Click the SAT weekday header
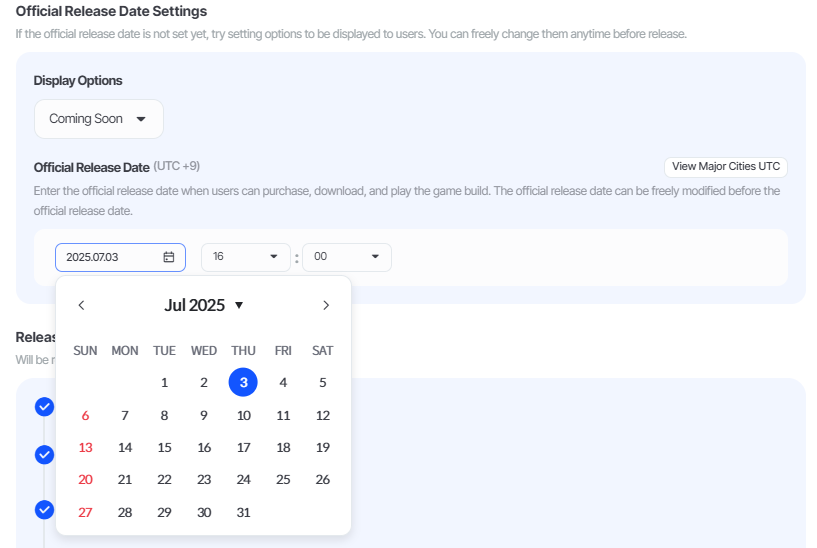This screenshot has width=817, height=548. [323, 351]
